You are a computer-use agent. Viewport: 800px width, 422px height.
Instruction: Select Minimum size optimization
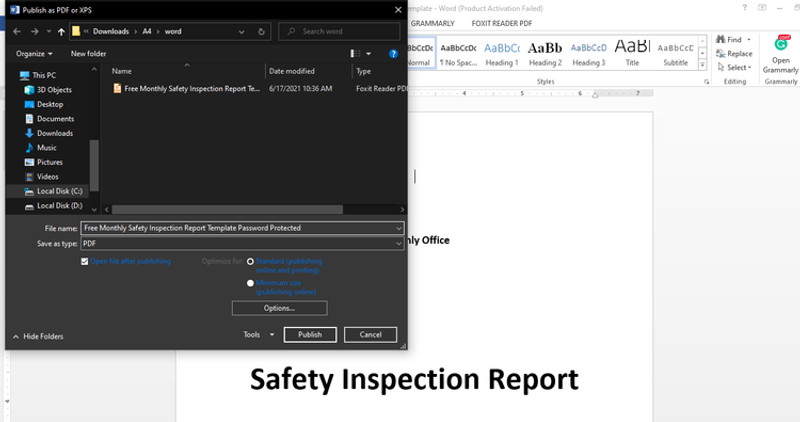pos(250,283)
